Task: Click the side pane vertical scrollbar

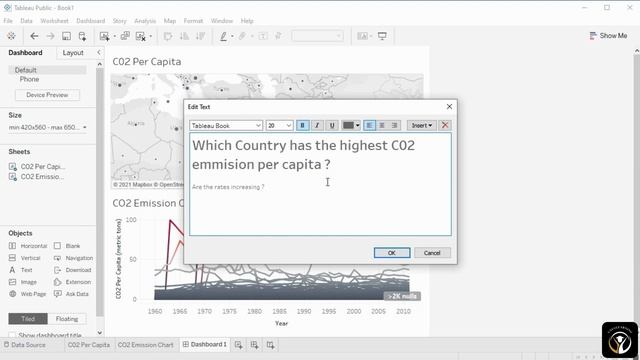Action: coord(100,192)
